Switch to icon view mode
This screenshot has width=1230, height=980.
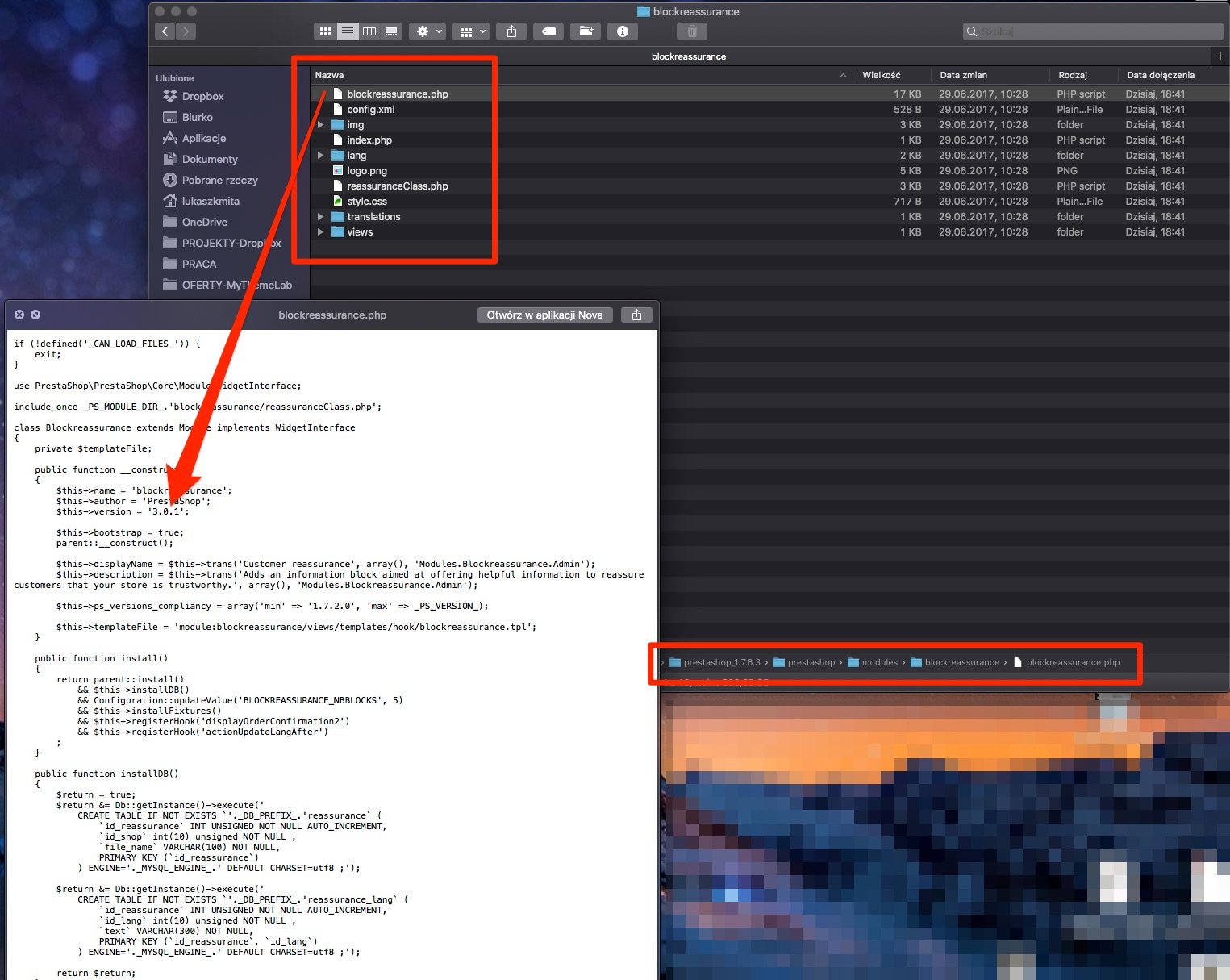[x=325, y=31]
